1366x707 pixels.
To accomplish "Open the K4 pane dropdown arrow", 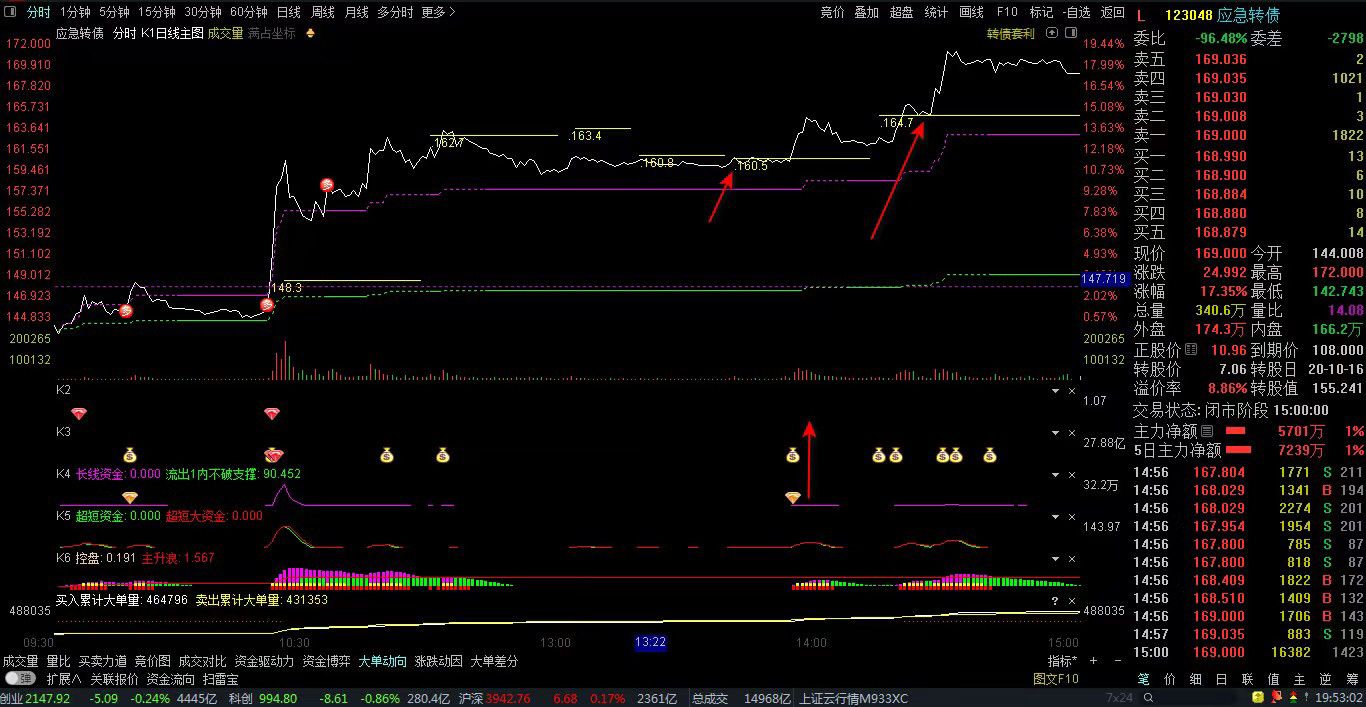I will click(x=1055, y=475).
